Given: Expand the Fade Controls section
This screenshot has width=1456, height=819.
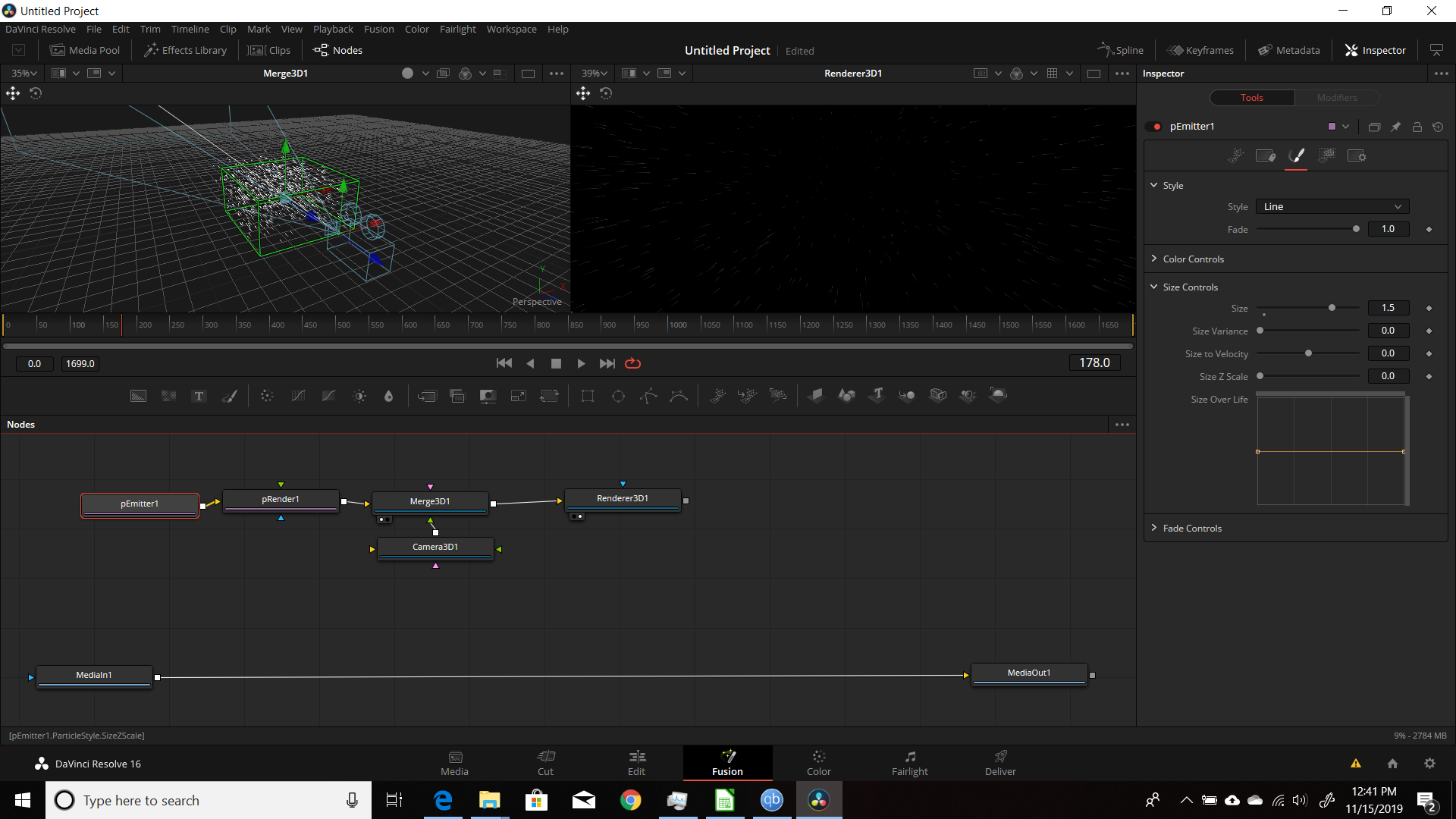Looking at the screenshot, I should 1154,528.
